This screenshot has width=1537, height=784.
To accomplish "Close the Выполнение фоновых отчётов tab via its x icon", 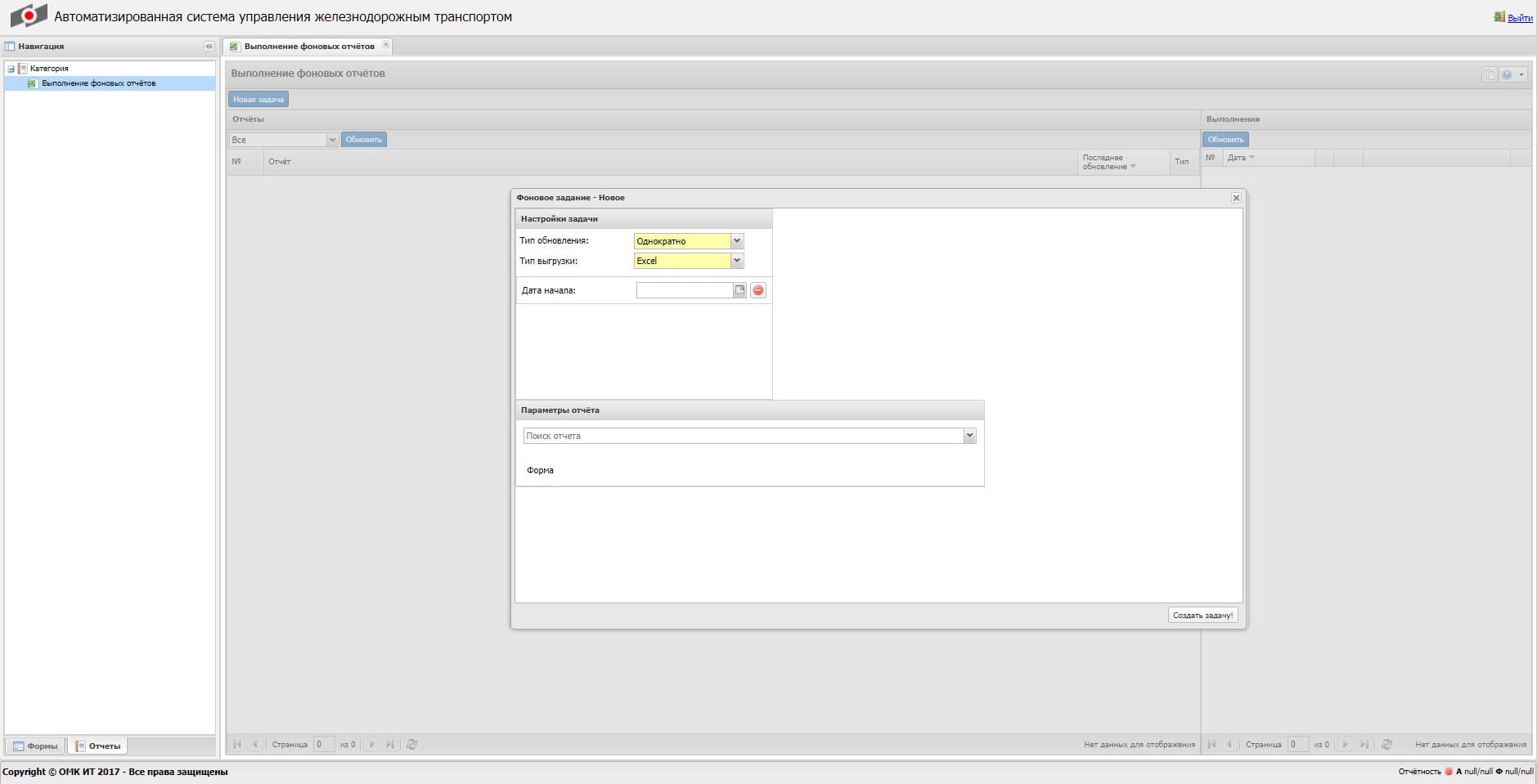I will tap(386, 45).
